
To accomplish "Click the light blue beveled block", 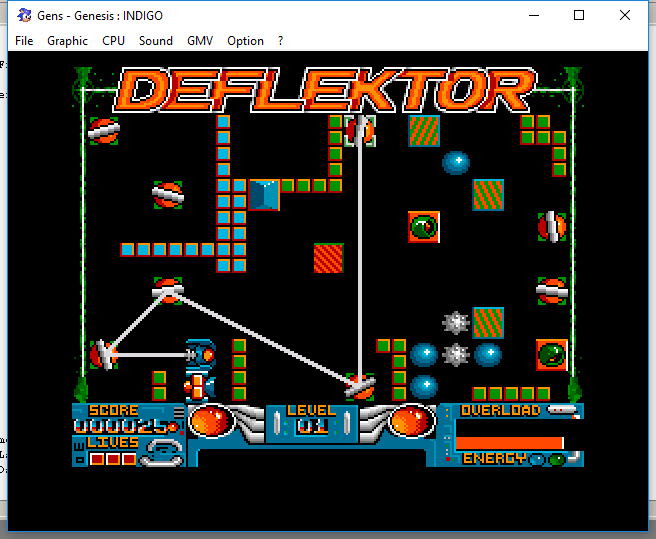I will (x=264, y=195).
